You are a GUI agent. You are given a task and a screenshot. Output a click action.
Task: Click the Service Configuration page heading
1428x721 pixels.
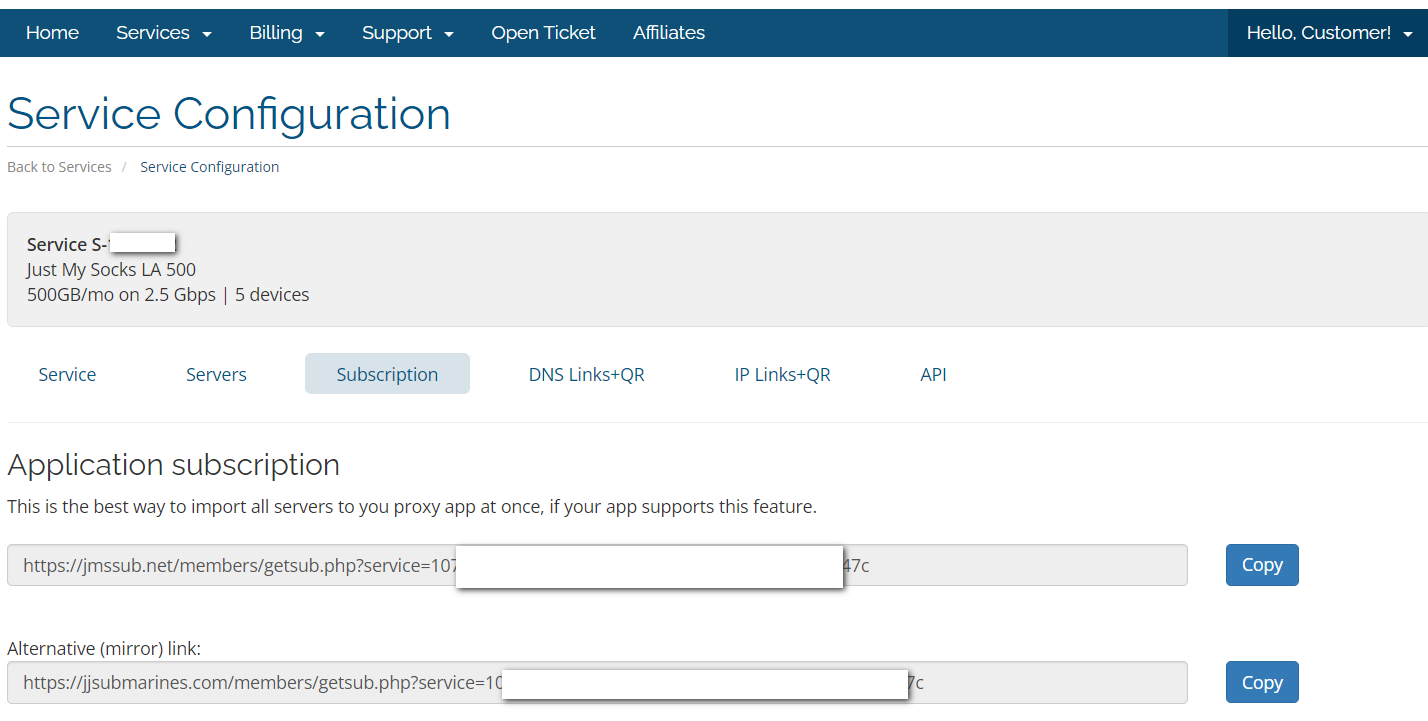[x=229, y=114]
